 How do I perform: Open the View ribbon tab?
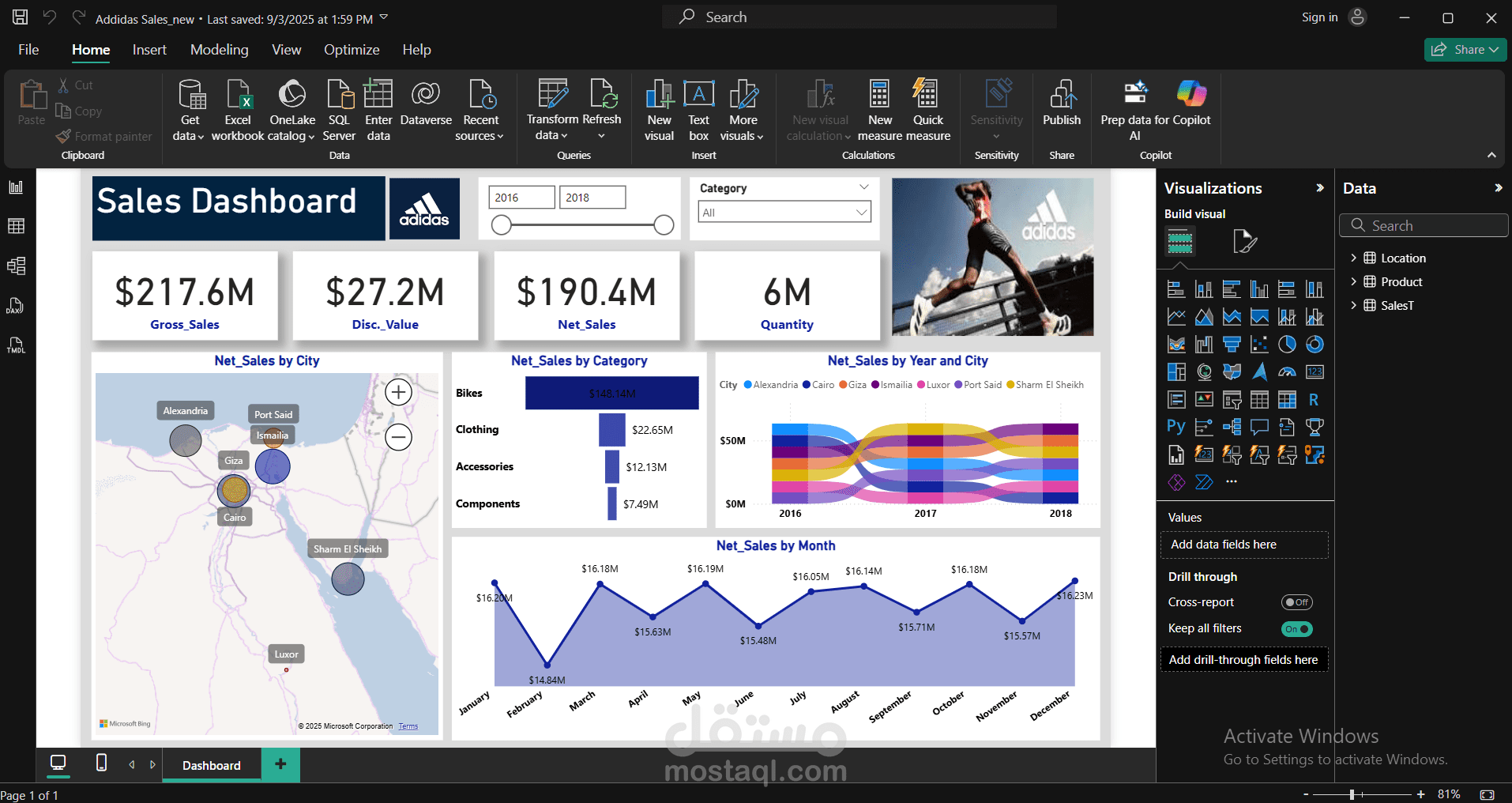[286, 49]
